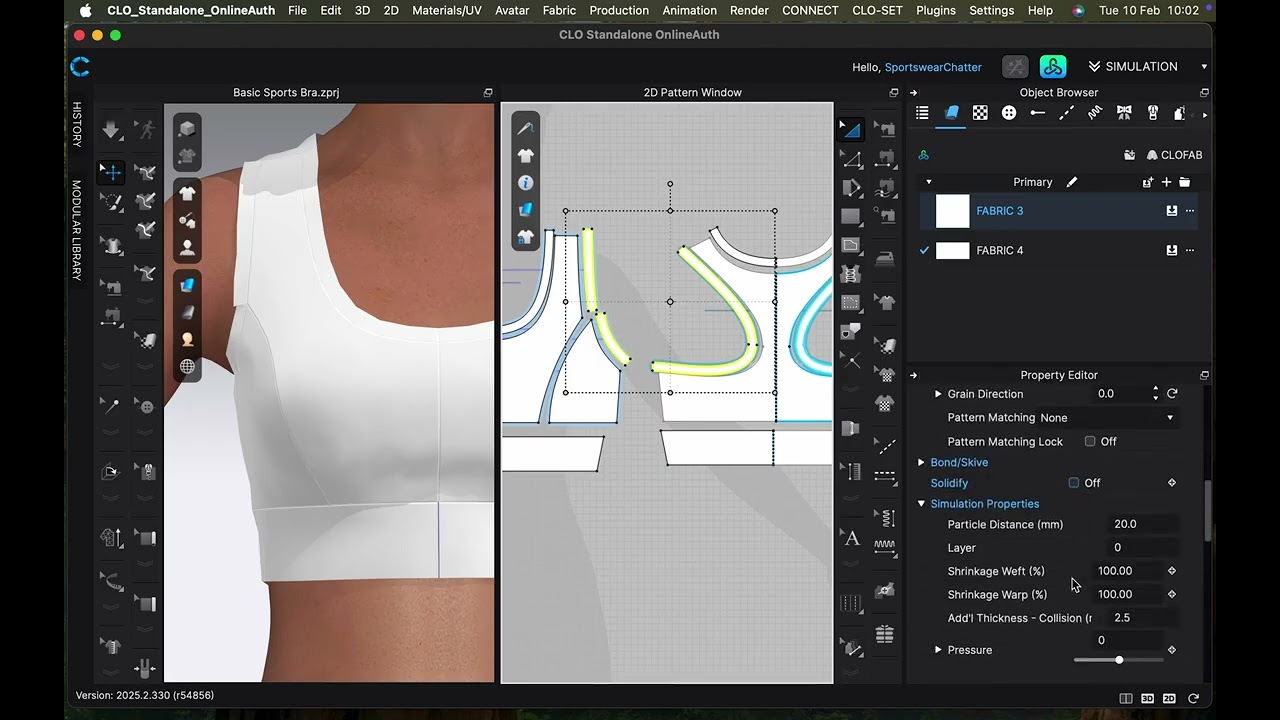Click the globe environment icon in 3D view
Viewport: 1280px width, 720px height.
[187, 367]
